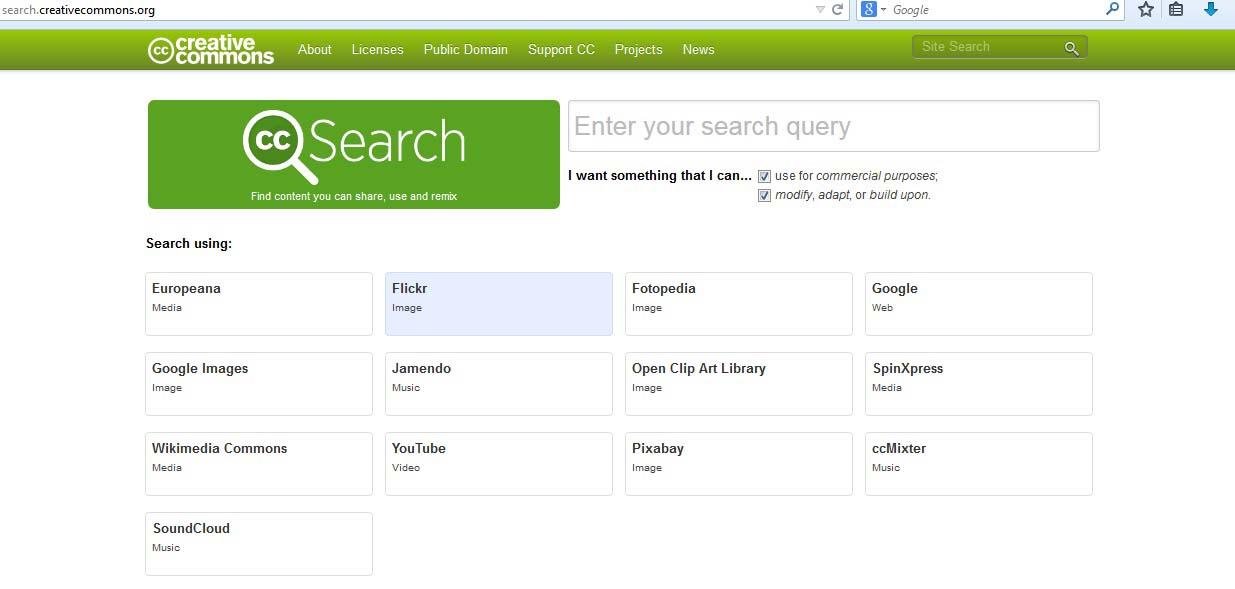This screenshot has width=1235, height=589.
Task: Click 'Find content you can share, use and remix'
Action: coord(354,196)
